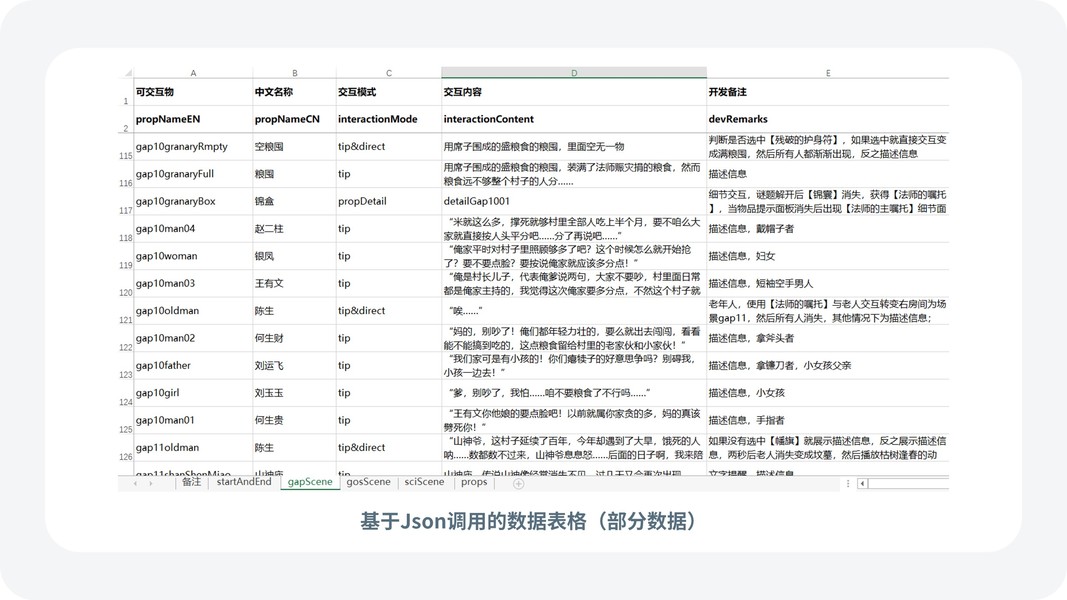Click the 刘运飞 cell
The height and width of the screenshot is (600, 1067).
295,365
